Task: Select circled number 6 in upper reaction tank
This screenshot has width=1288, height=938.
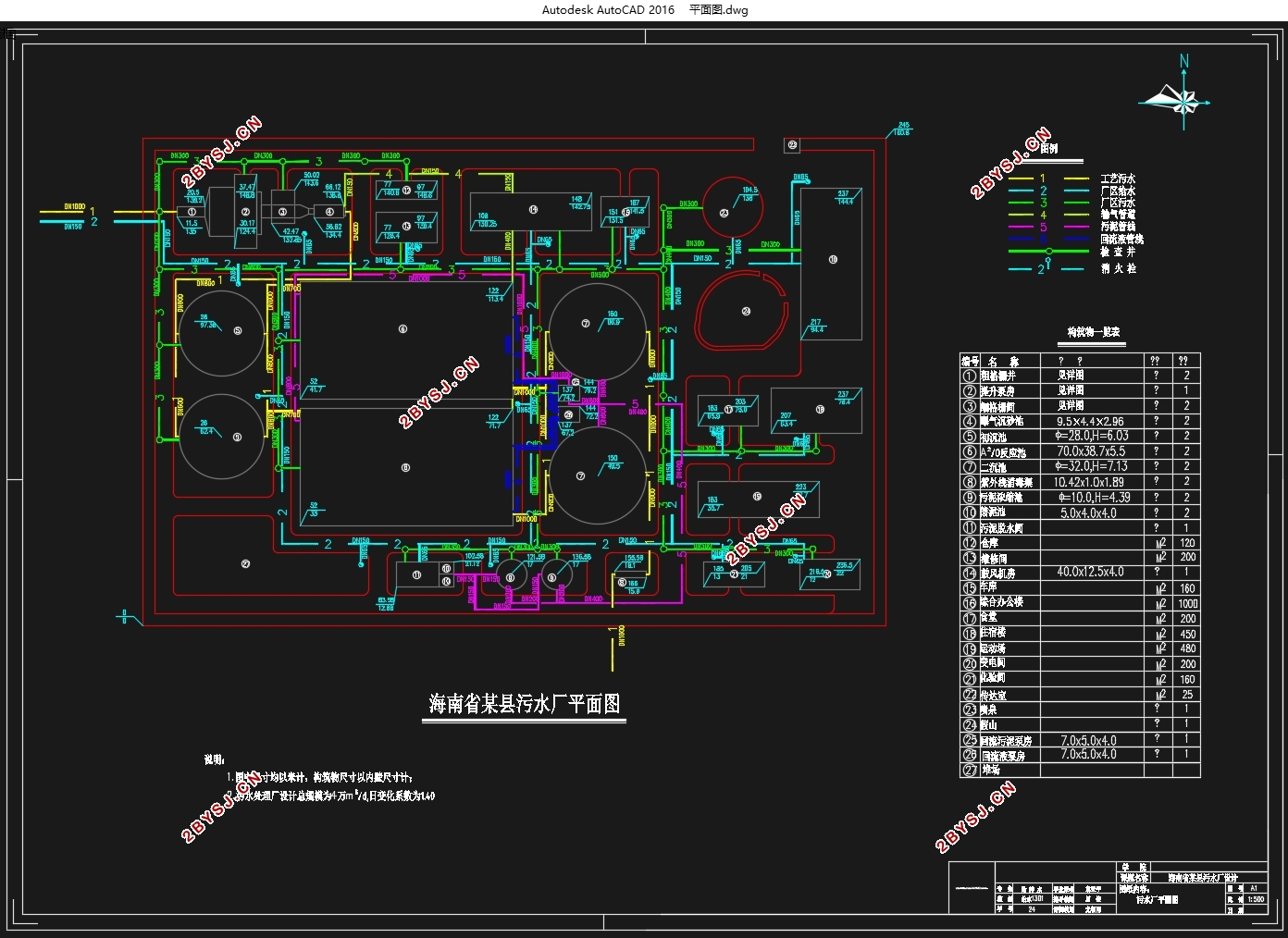Action: tap(402, 328)
